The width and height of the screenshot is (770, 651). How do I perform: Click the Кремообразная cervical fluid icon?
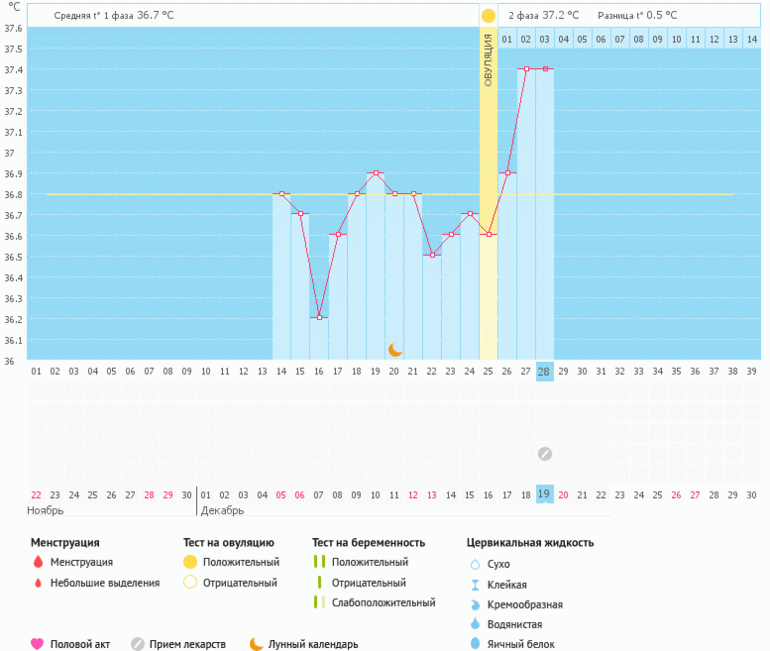pos(475,604)
